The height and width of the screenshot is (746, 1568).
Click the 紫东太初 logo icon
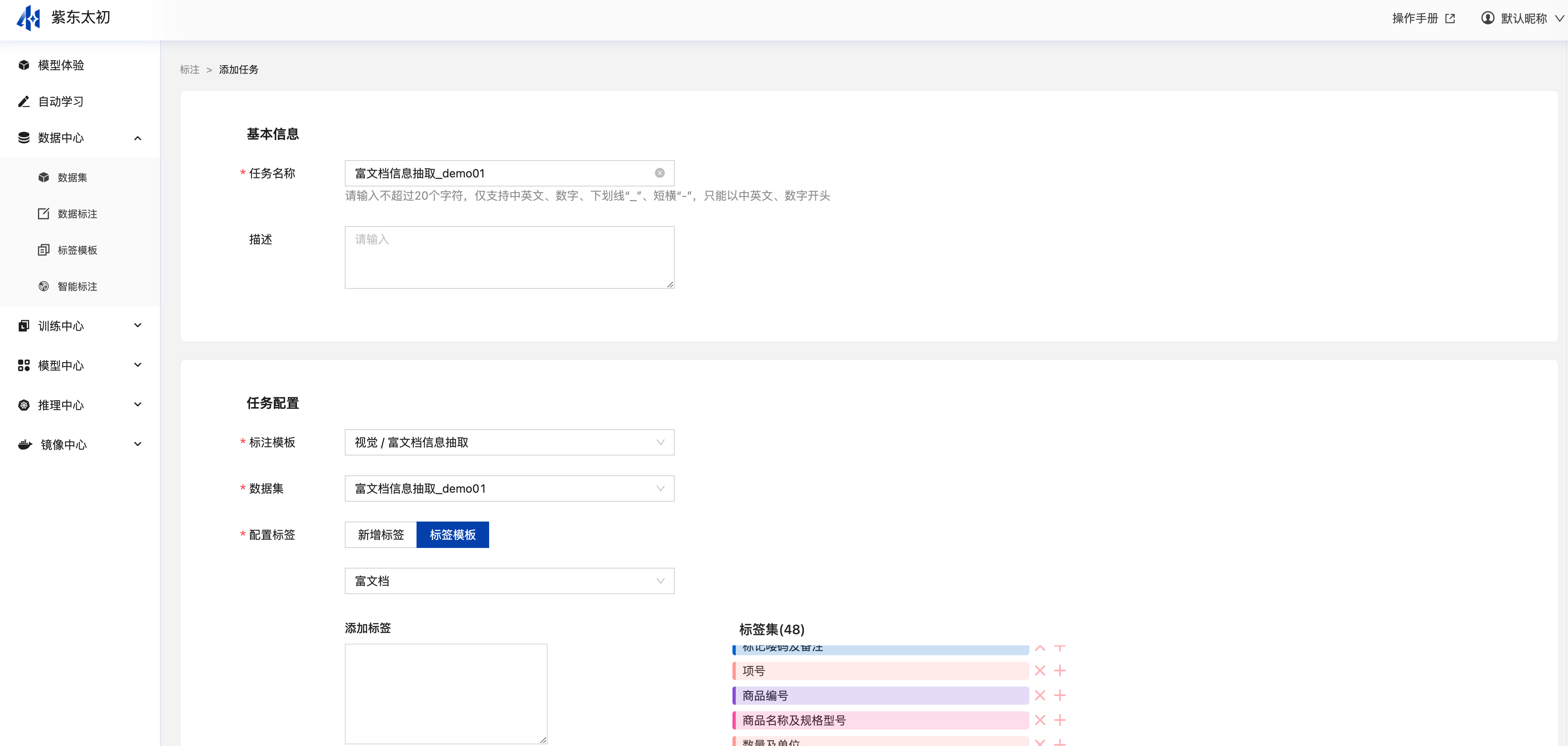pos(28,18)
